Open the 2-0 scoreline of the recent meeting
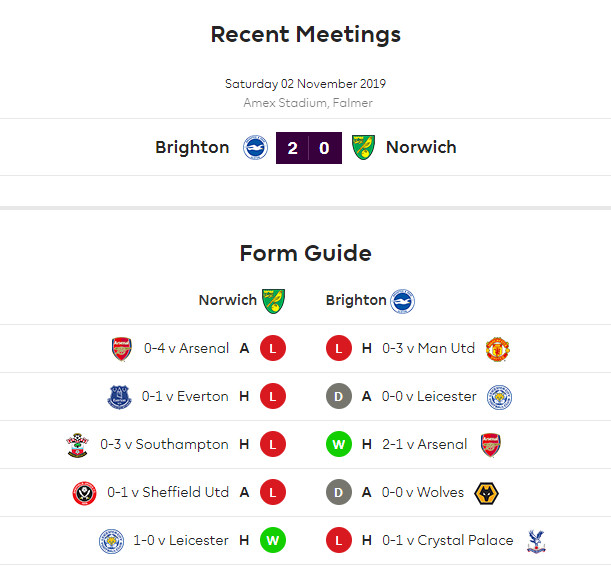This screenshot has height=585, width=611. tap(309, 148)
